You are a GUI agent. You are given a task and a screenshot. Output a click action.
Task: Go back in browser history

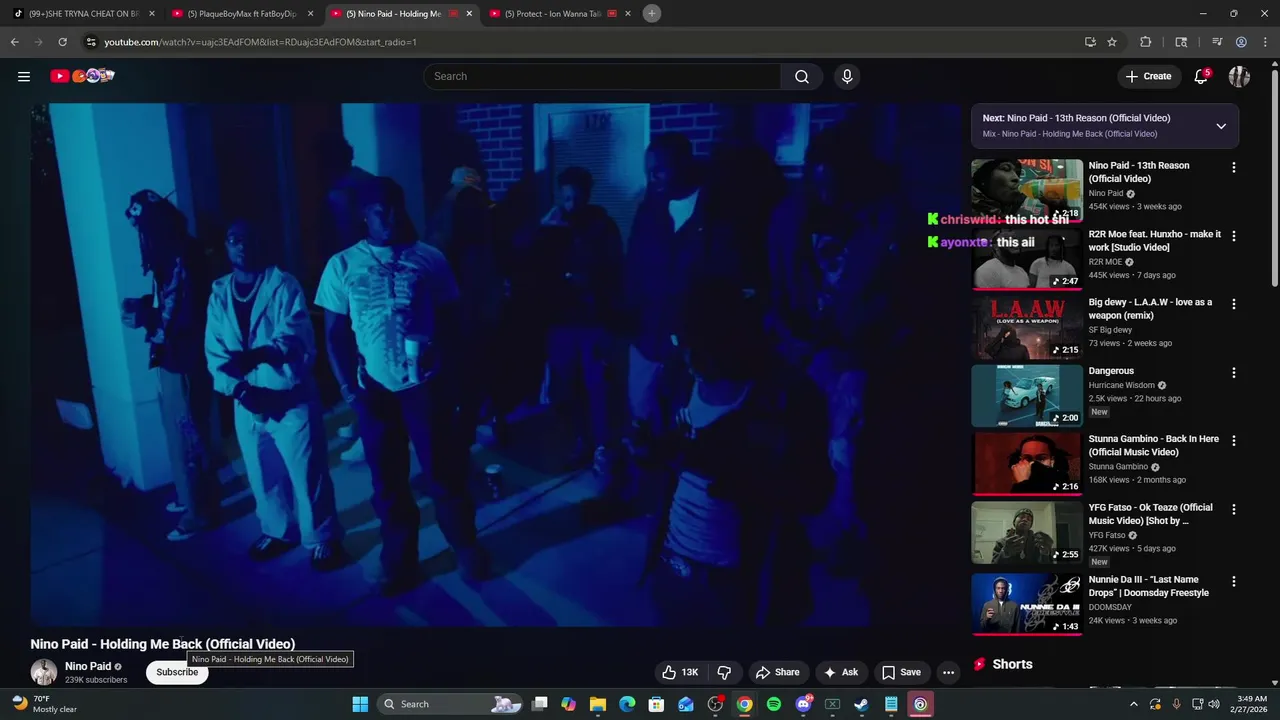pyautogui.click(x=14, y=42)
